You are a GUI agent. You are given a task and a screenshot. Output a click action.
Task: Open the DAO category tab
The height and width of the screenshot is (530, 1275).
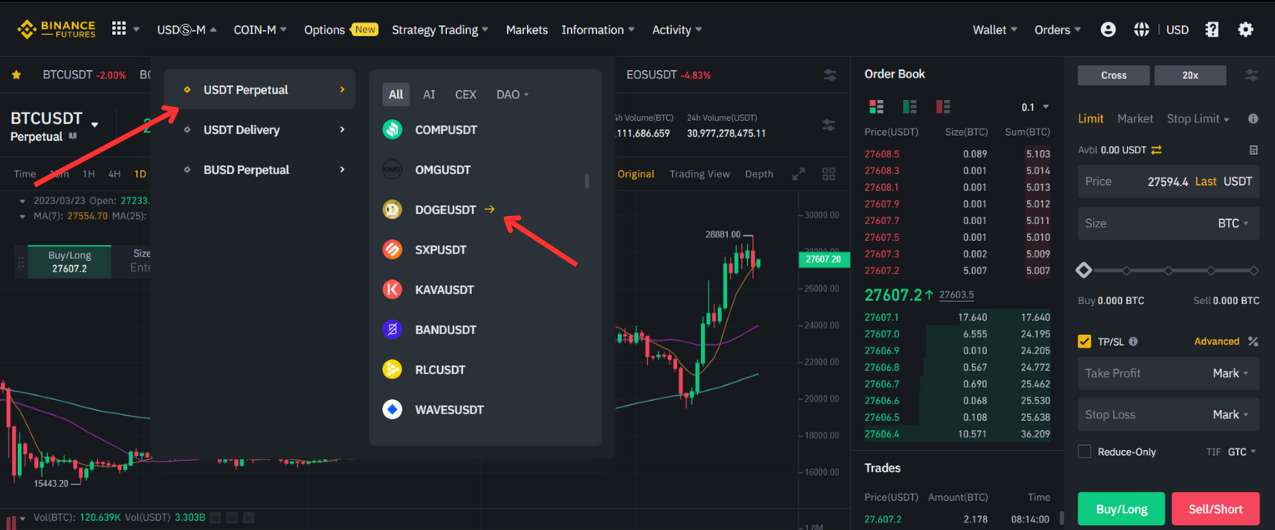[512, 95]
